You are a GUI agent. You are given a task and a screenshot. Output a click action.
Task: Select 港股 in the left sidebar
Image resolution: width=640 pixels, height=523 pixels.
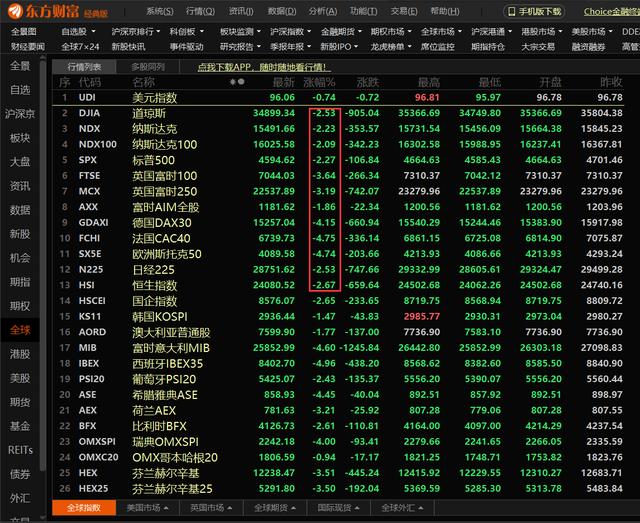pos(20,354)
